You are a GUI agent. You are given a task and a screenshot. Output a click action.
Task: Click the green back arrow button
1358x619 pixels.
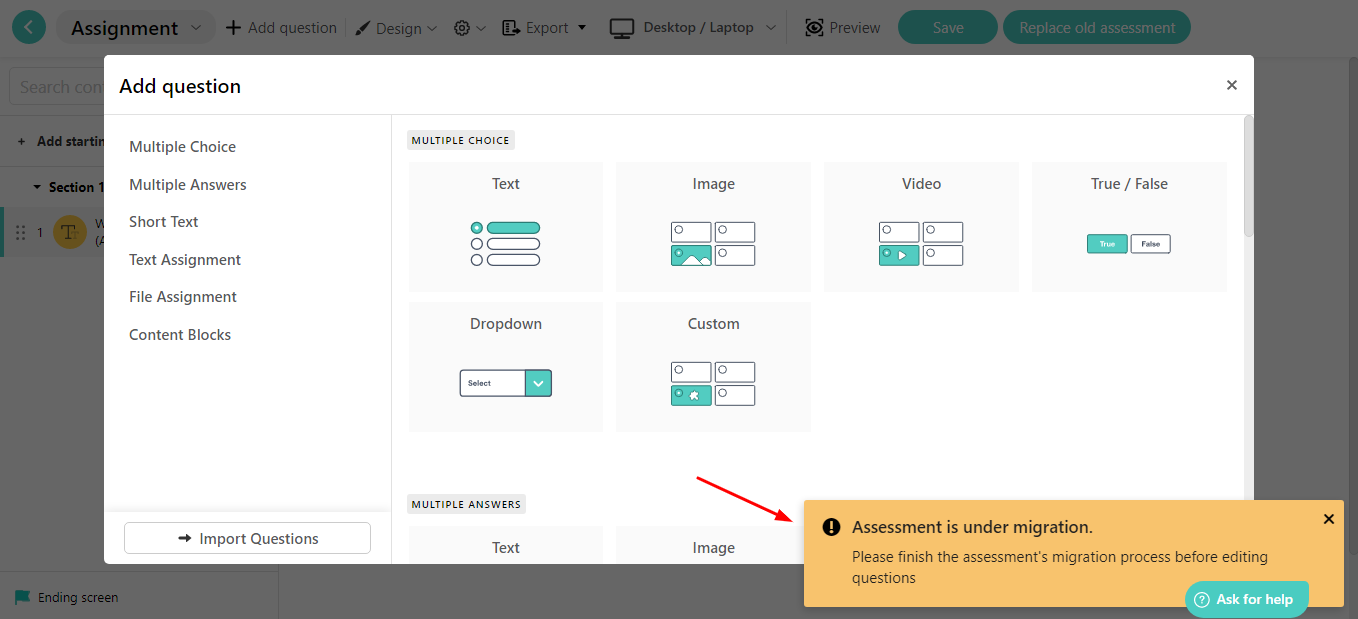[28, 28]
